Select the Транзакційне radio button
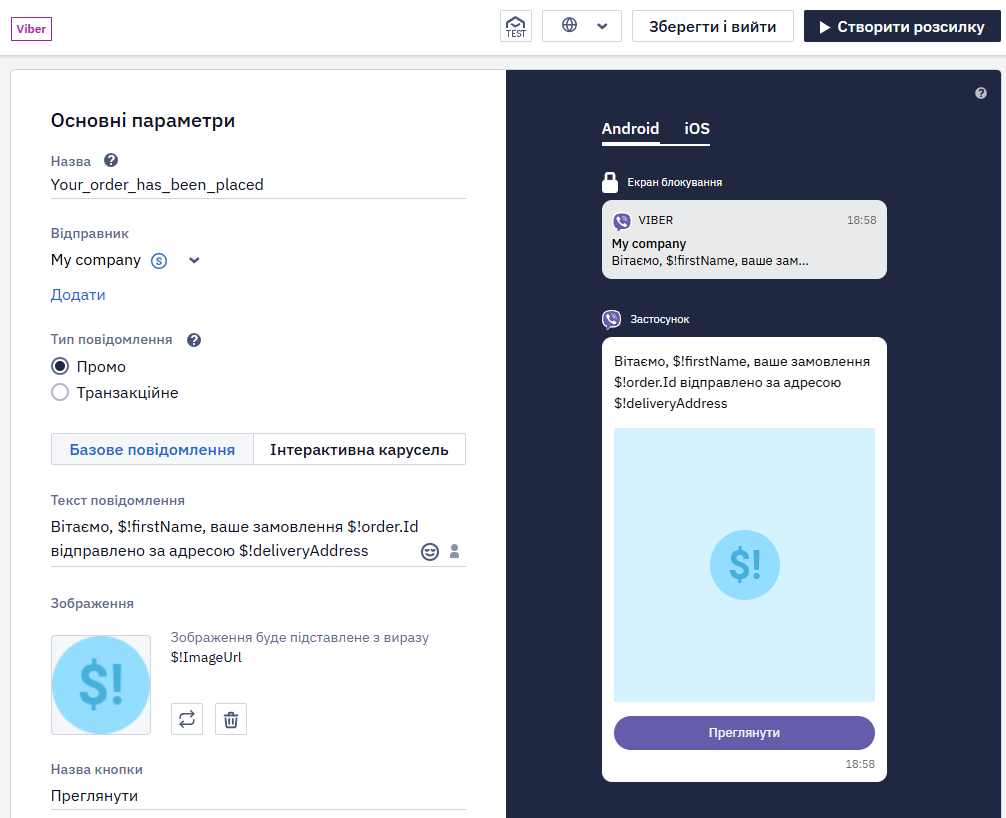 click(60, 392)
